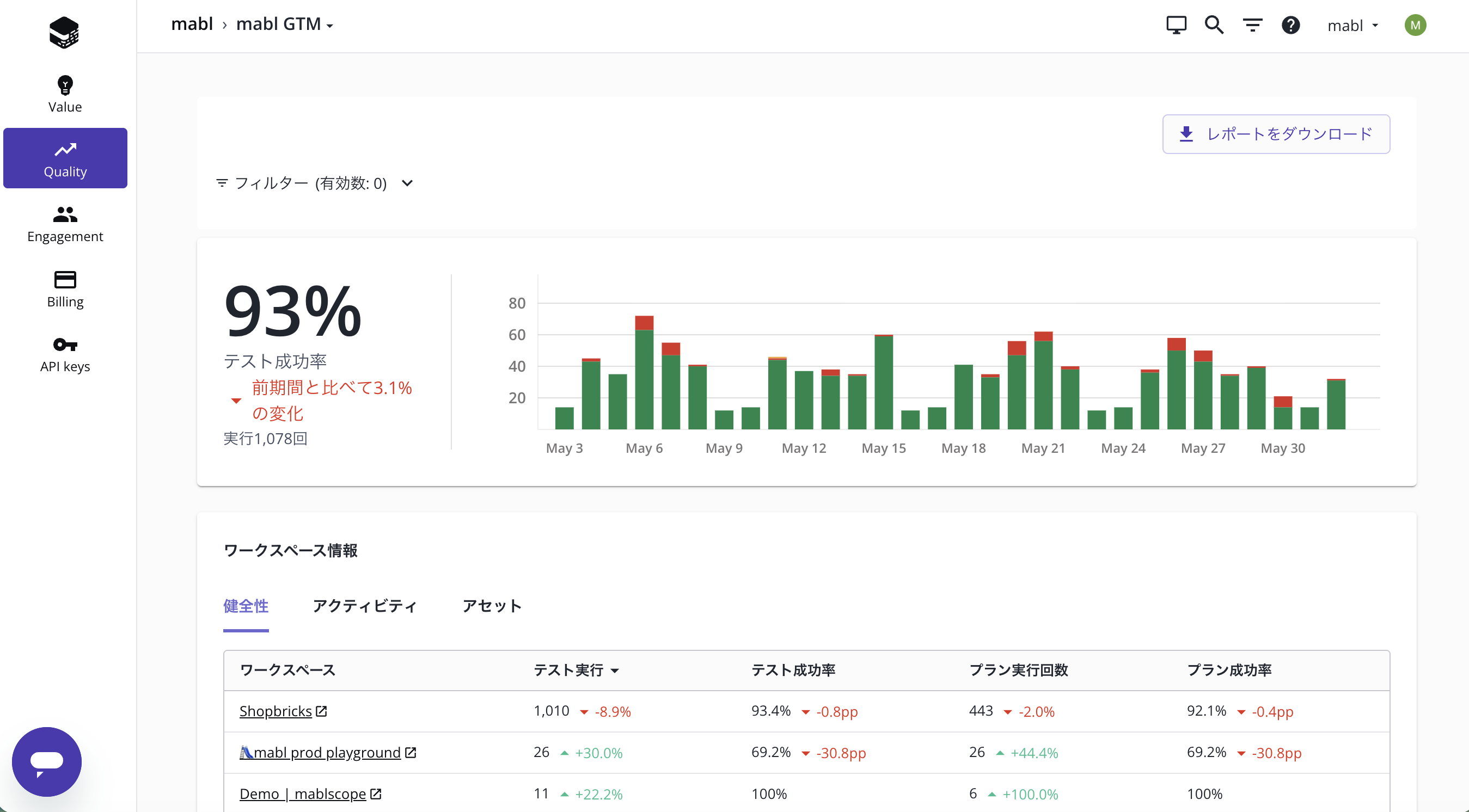Click the green M user avatar
Screen dimensions: 1469x812
click(1415, 25)
